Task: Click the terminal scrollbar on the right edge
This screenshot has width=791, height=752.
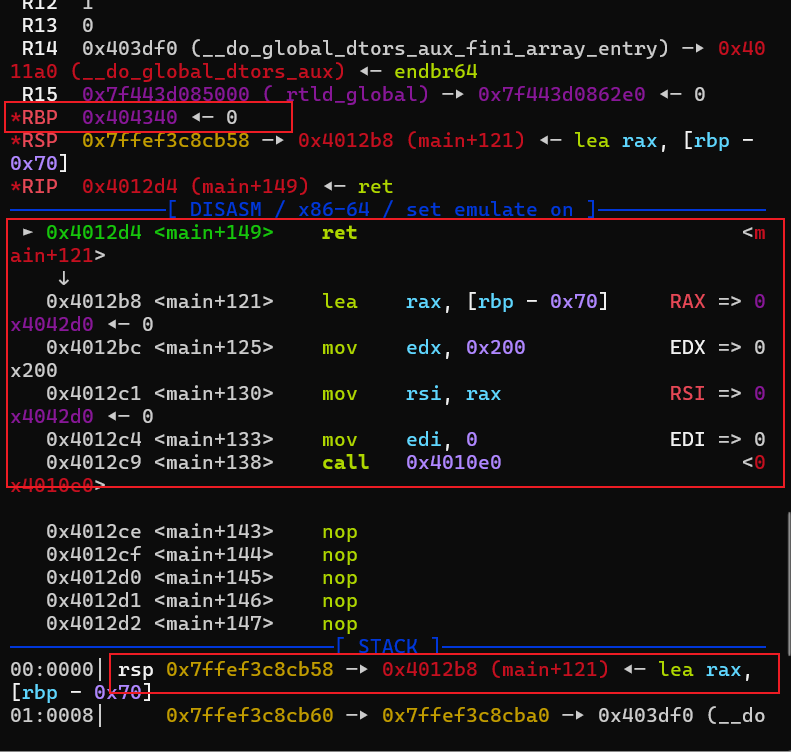Action: [788, 585]
